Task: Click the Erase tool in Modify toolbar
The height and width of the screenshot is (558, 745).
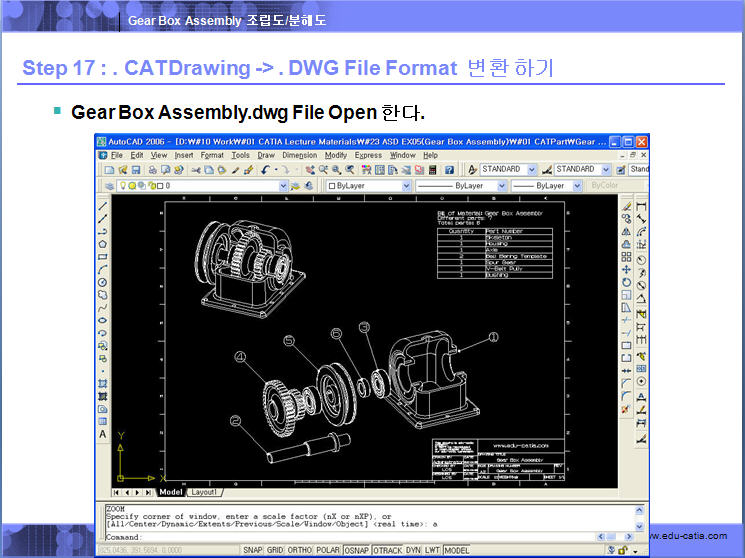Action: 627,205
